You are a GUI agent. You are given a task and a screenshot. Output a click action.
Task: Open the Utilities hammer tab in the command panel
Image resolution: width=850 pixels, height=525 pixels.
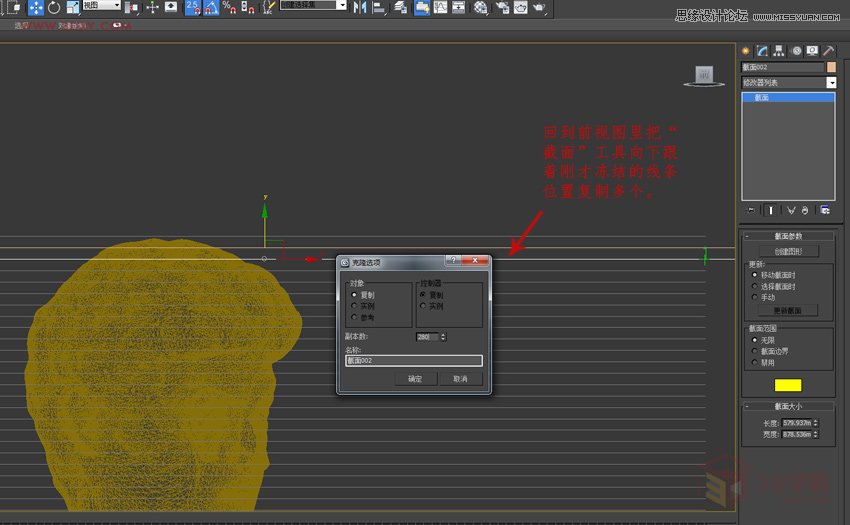click(x=828, y=50)
